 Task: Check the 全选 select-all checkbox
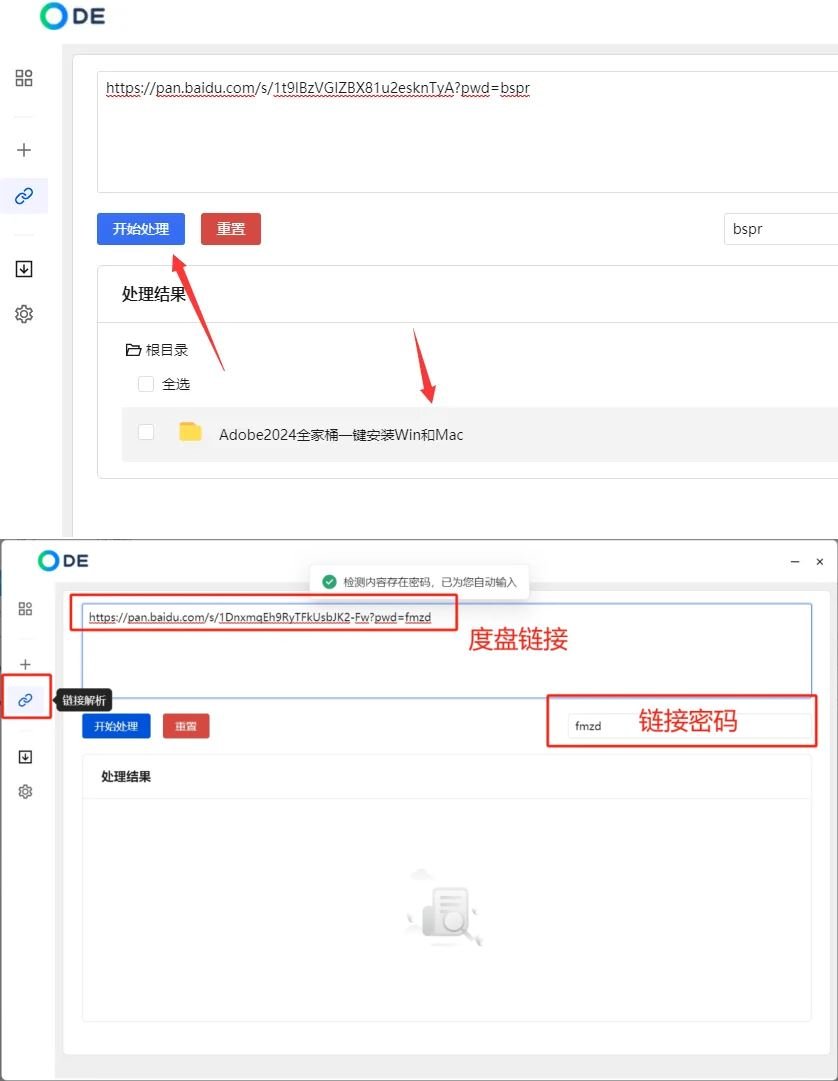point(145,383)
